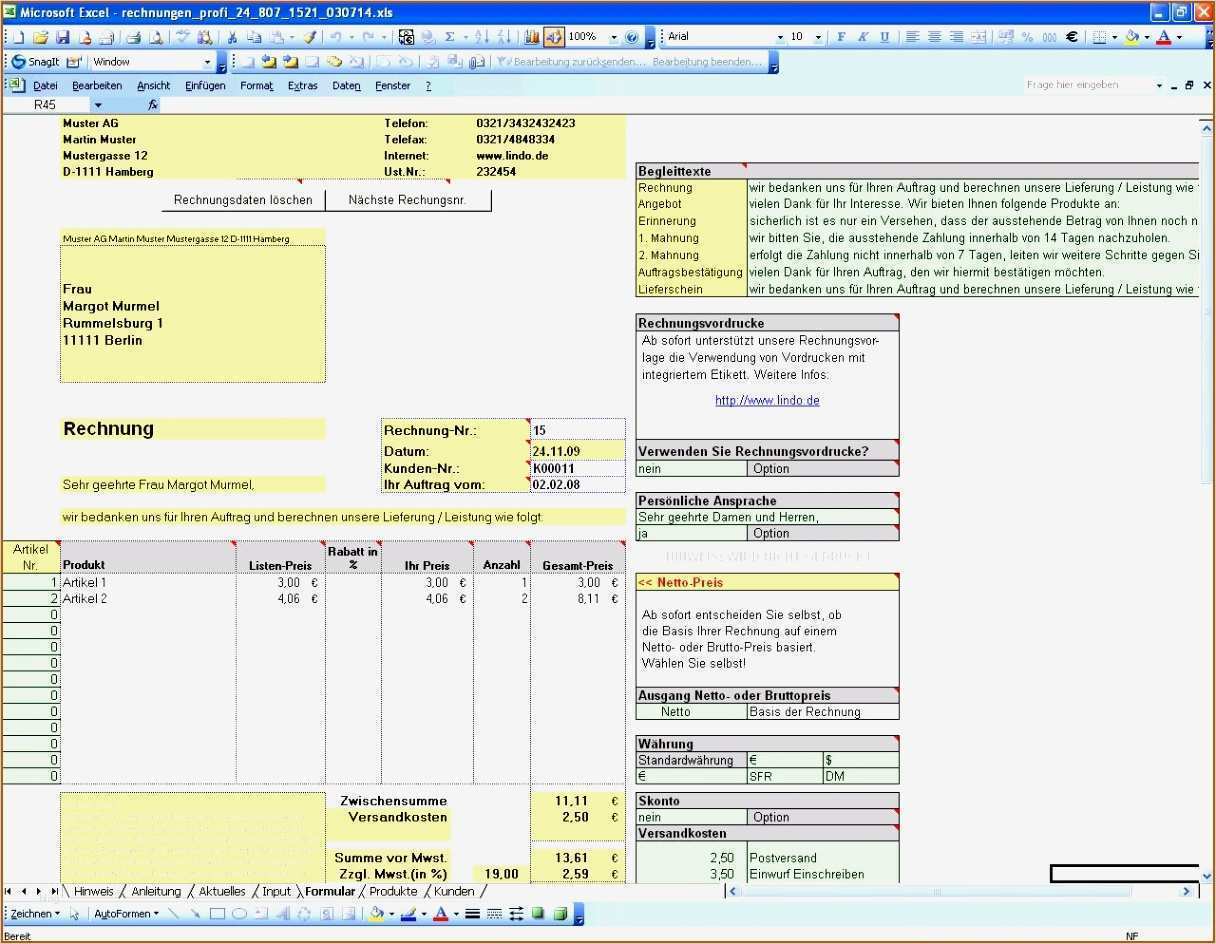This screenshot has height=944, width=1216.
Task: Open the font name Arial dropdown
Action: (781, 37)
